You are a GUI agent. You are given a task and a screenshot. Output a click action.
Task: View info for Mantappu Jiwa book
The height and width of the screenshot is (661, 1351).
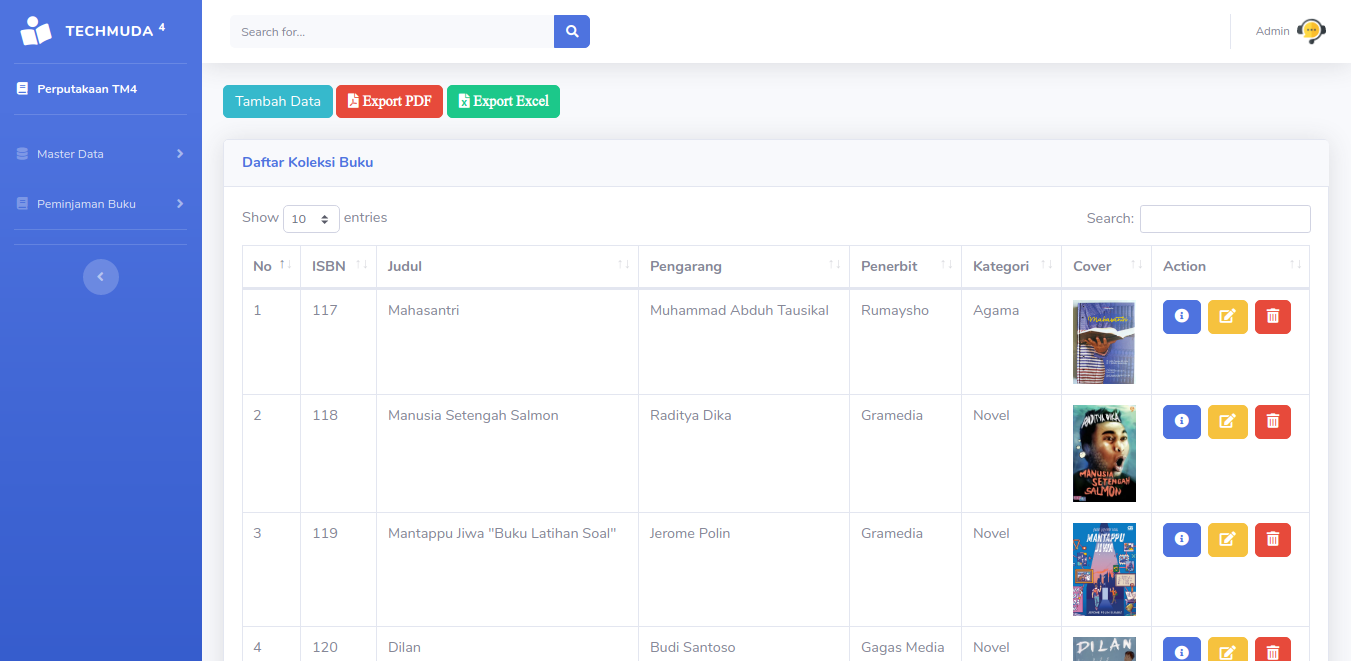1182,540
